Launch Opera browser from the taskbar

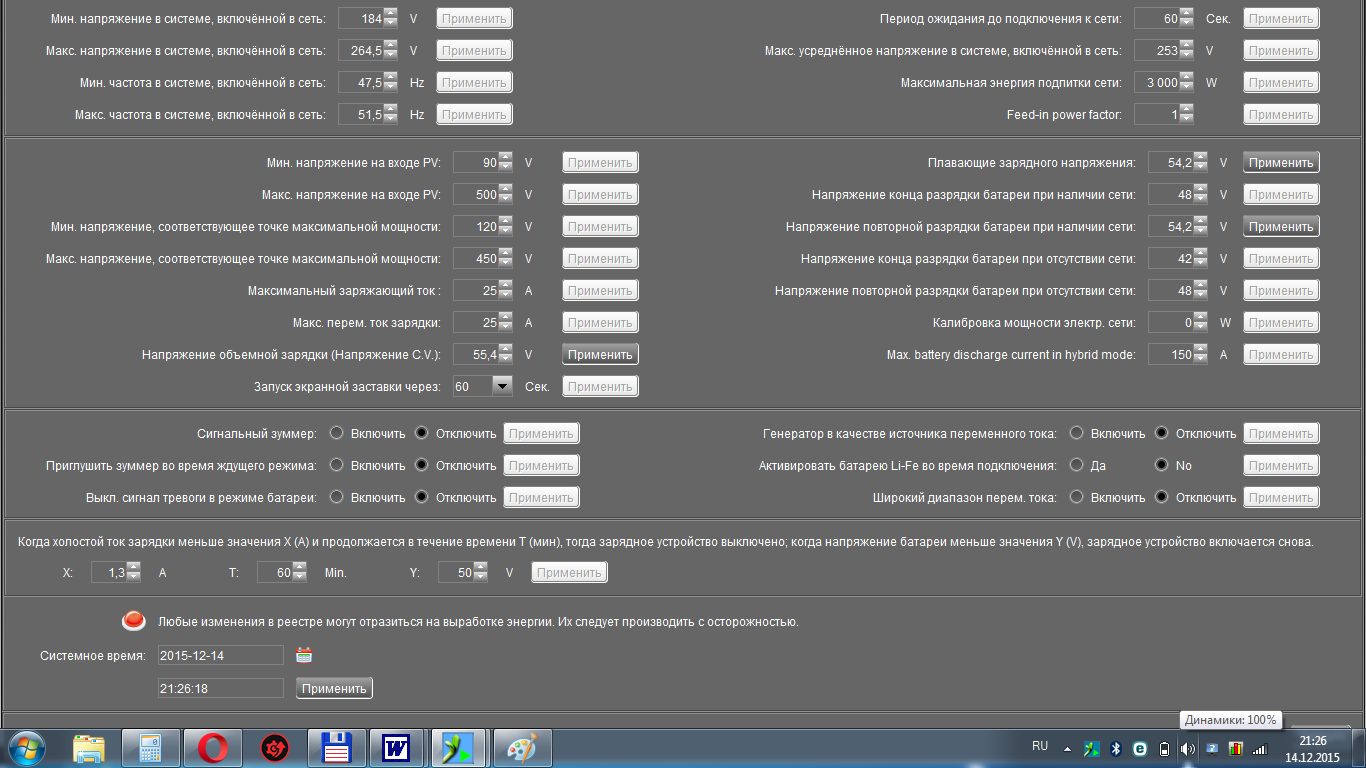(x=213, y=748)
